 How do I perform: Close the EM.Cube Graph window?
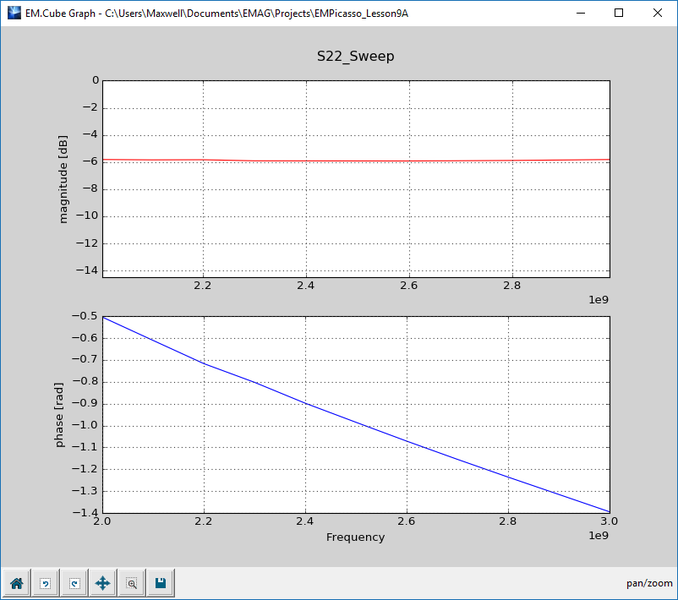point(657,13)
